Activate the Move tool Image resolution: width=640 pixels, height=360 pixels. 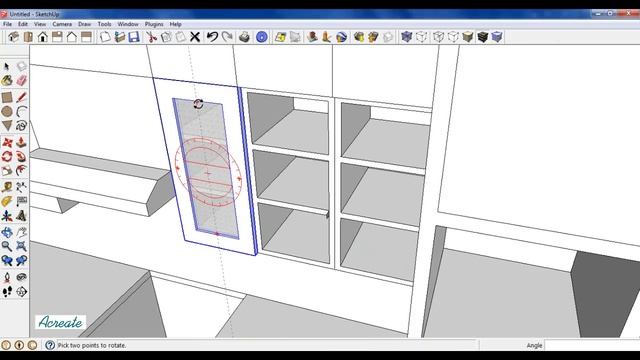pos(7,142)
